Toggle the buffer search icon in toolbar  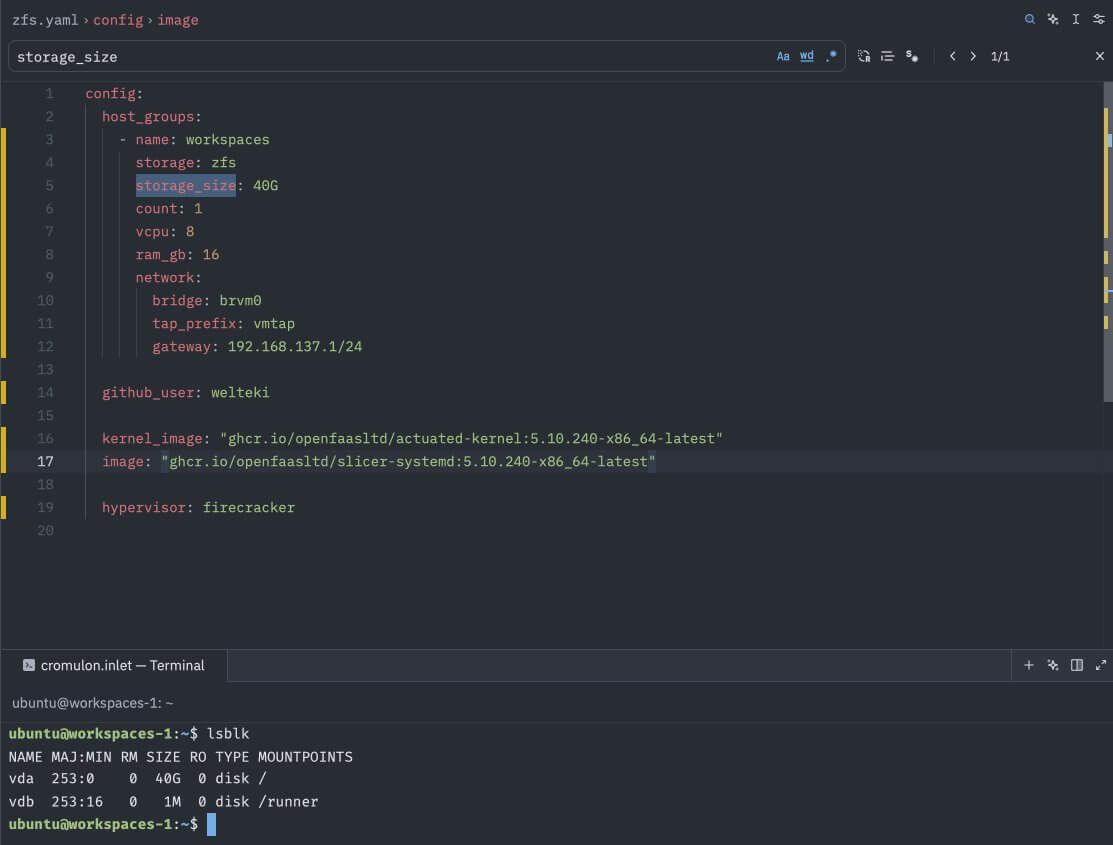click(x=1030, y=19)
